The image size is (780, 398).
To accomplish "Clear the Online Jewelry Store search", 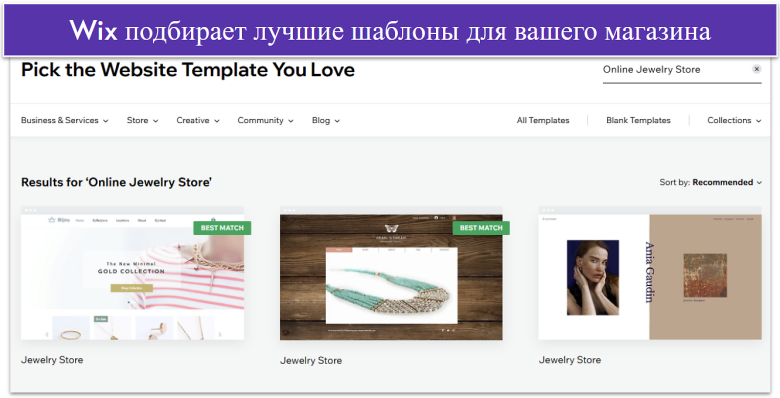I will [756, 69].
